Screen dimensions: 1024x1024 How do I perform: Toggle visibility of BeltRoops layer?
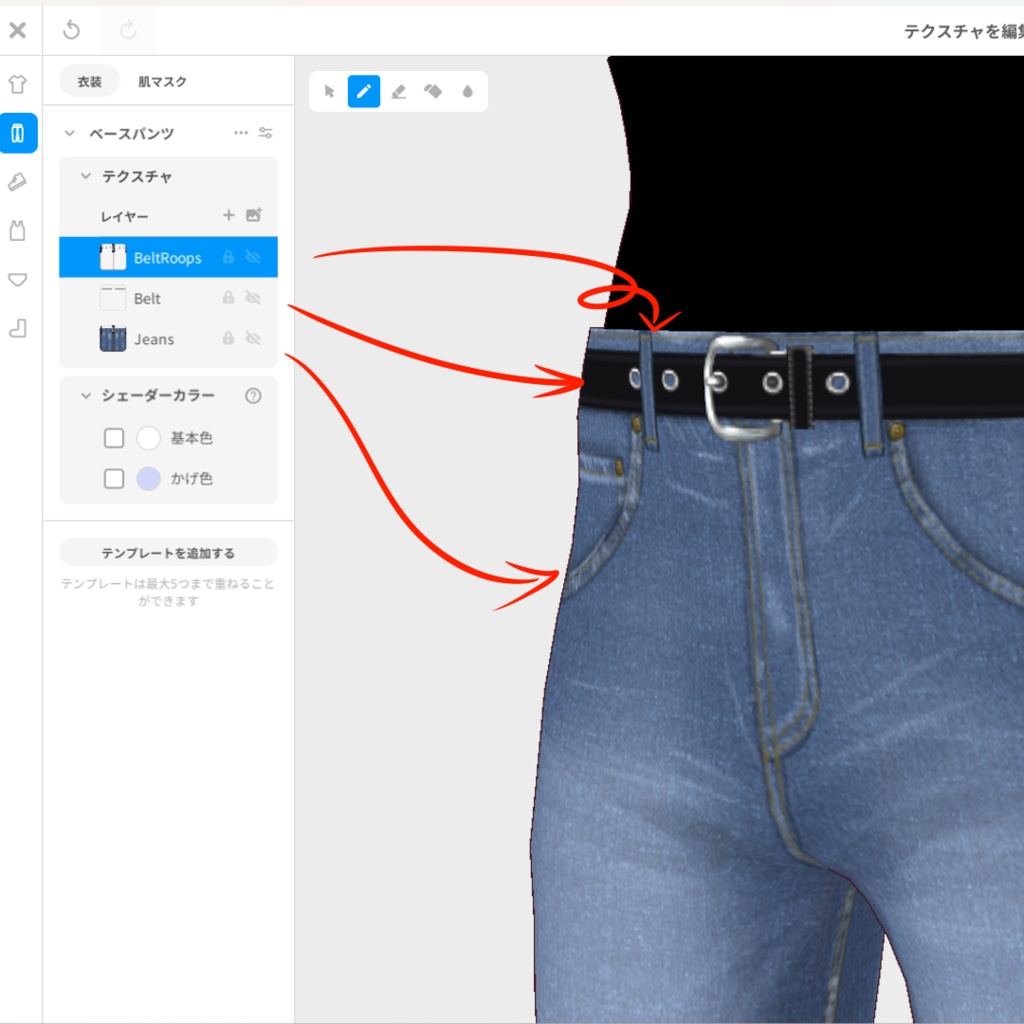(253, 257)
